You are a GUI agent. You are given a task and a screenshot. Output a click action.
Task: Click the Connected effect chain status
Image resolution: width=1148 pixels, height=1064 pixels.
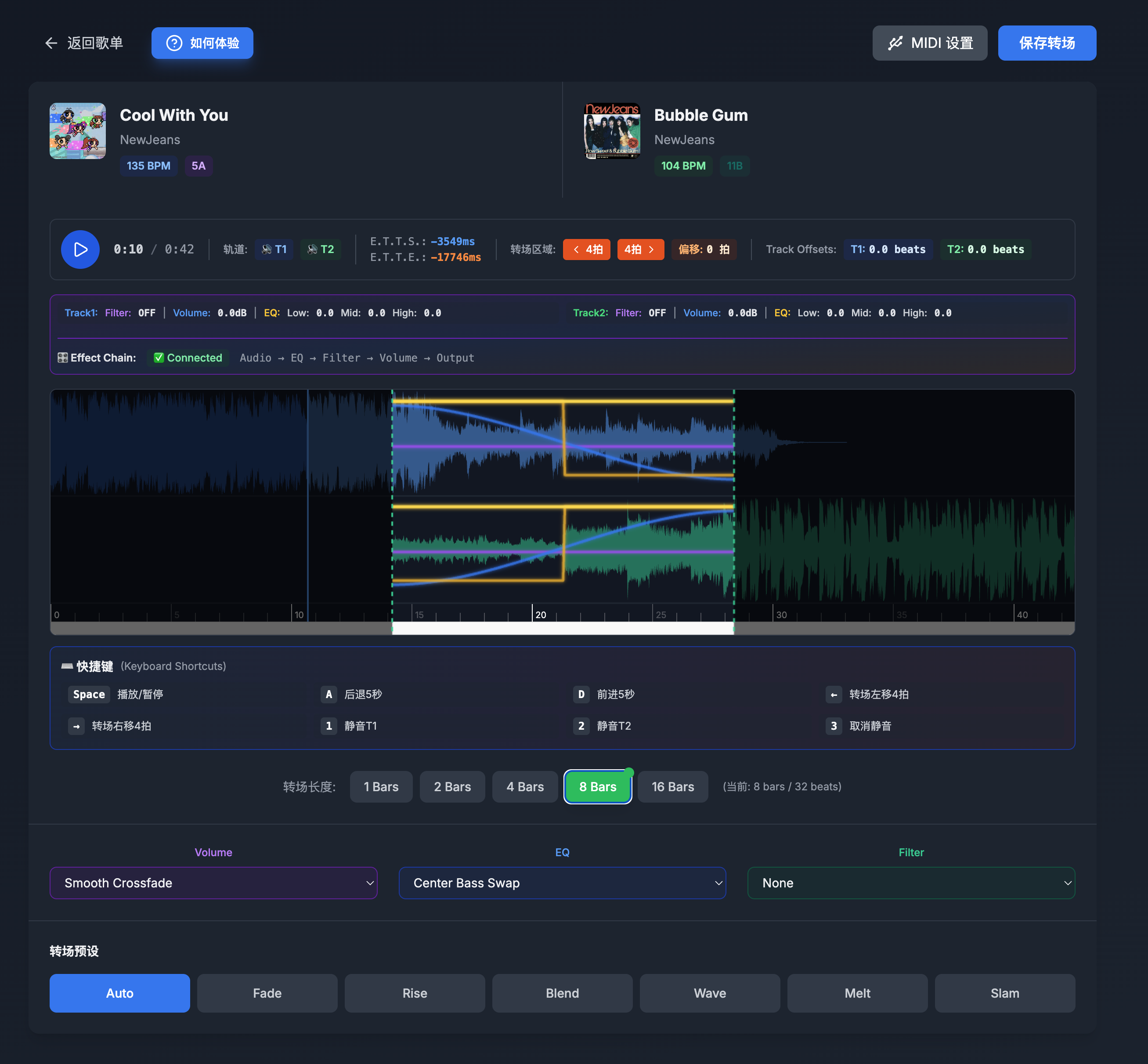[x=188, y=358]
